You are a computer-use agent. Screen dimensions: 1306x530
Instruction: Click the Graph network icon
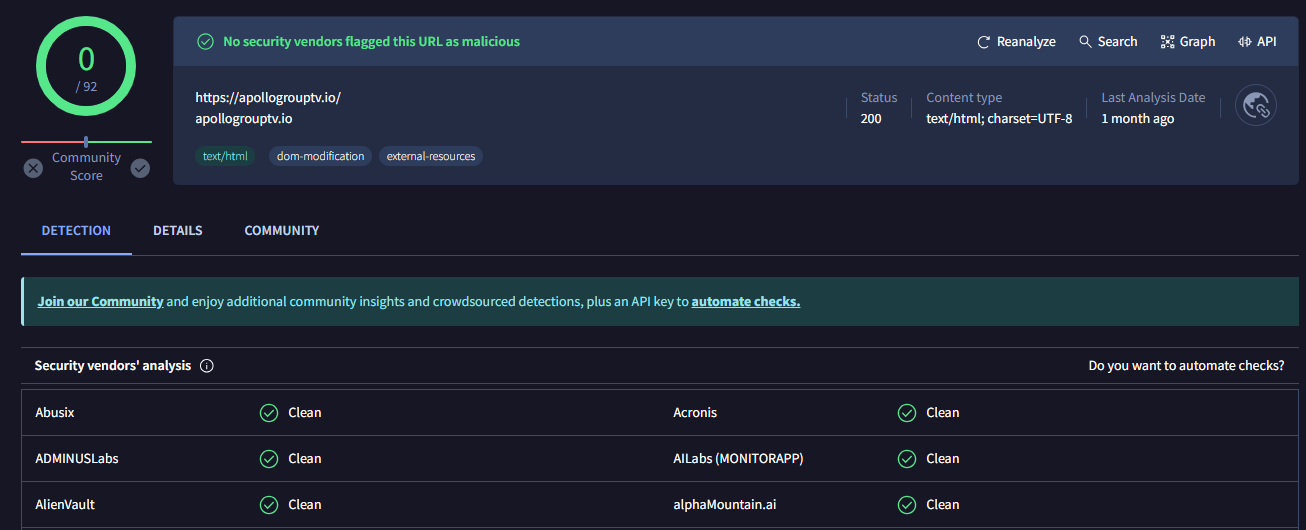[x=1167, y=42]
